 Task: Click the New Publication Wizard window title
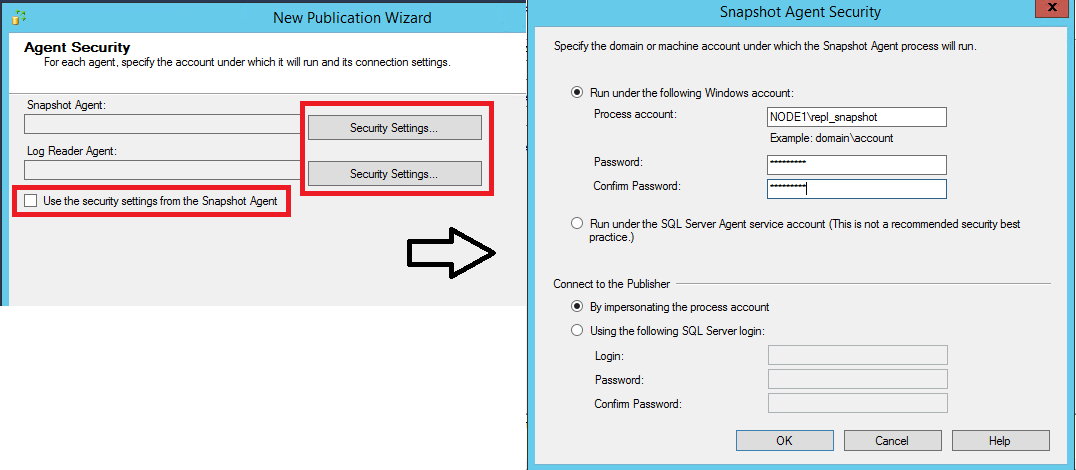pyautogui.click(x=353, y=18)
